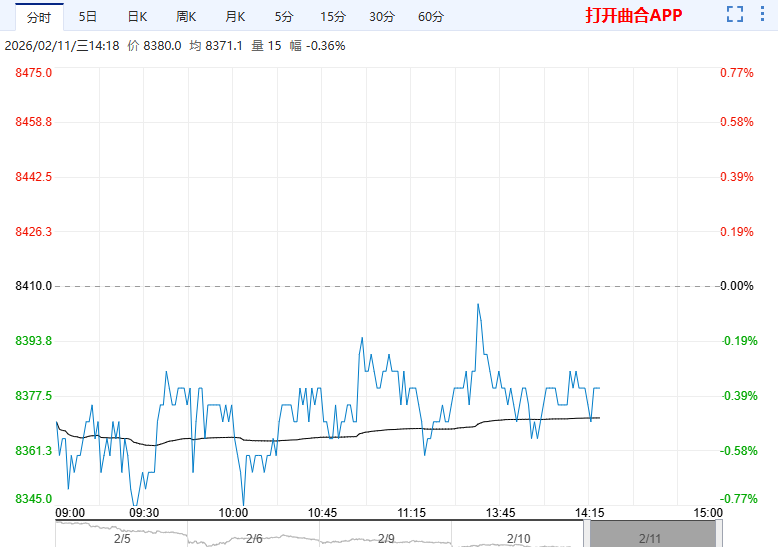The width and height of the screenshot is (778, 547).
Task: Click the black average price line
Action: coord(400,430)
